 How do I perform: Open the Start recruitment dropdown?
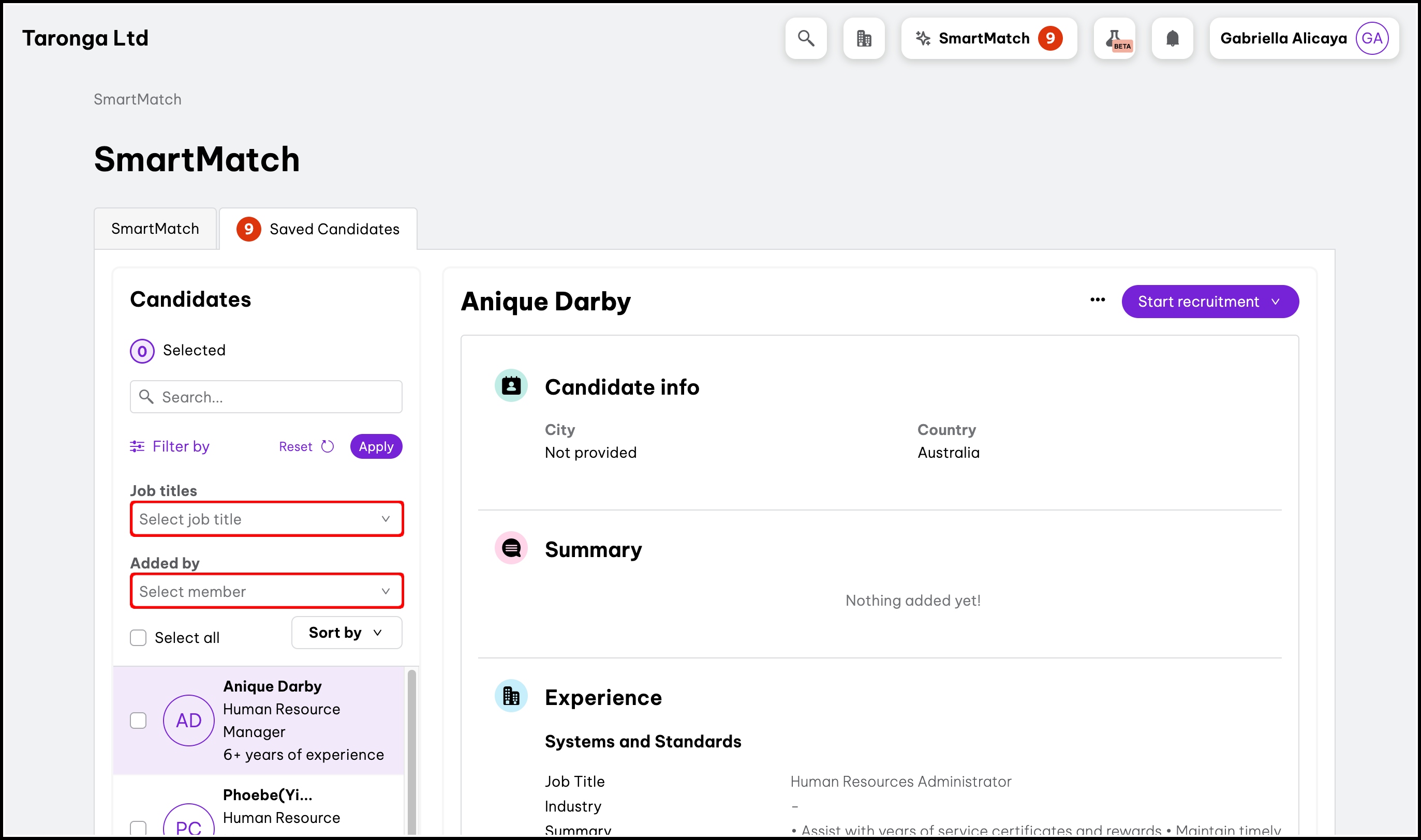tap(1210, 302)
